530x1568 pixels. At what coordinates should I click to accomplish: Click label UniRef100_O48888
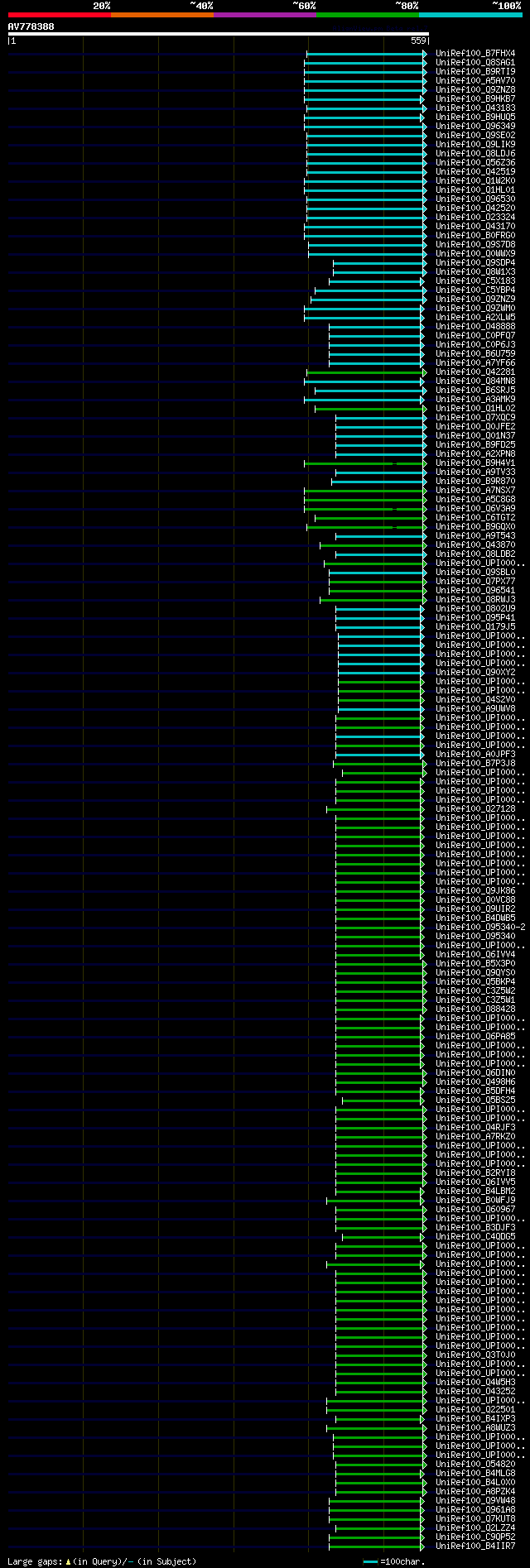click(x=475, y=327)
